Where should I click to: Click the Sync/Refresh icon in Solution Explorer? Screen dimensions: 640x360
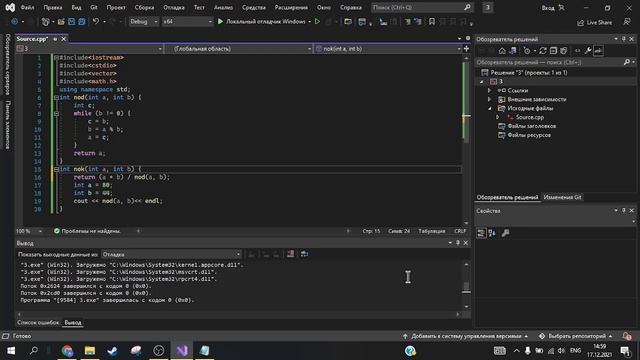542,51
